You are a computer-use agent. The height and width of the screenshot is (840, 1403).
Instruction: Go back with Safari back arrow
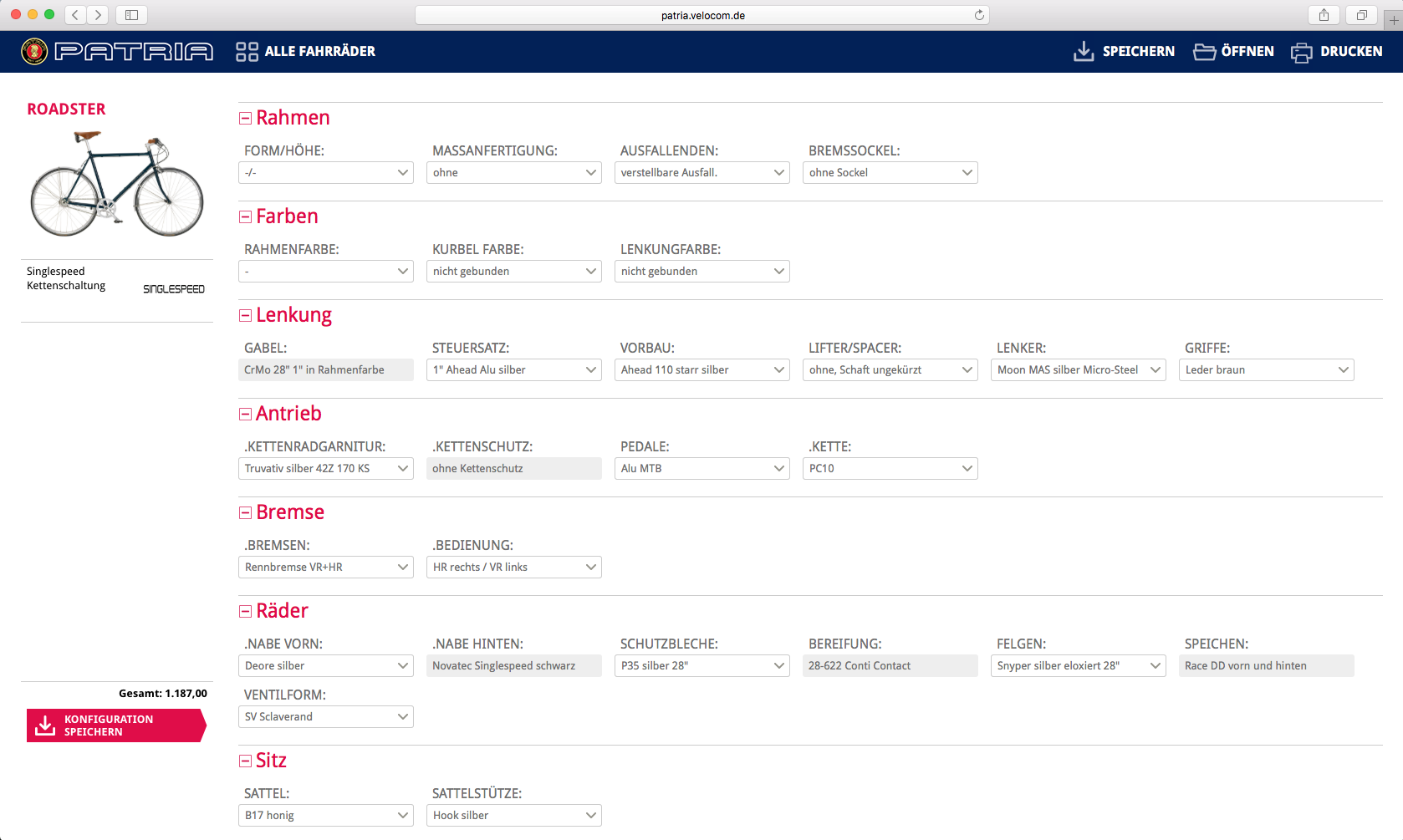pyautogui.click(x=76, y=15)
